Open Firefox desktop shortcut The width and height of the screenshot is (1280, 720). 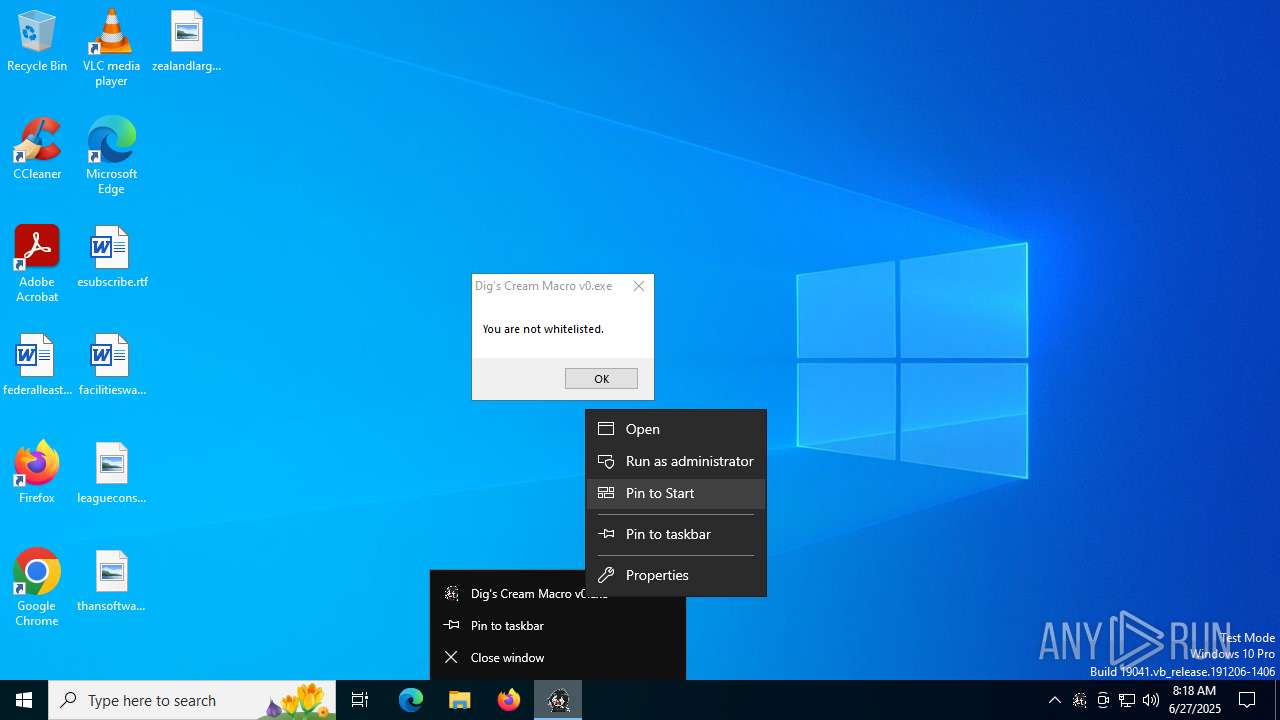click(x=37, y=474)
